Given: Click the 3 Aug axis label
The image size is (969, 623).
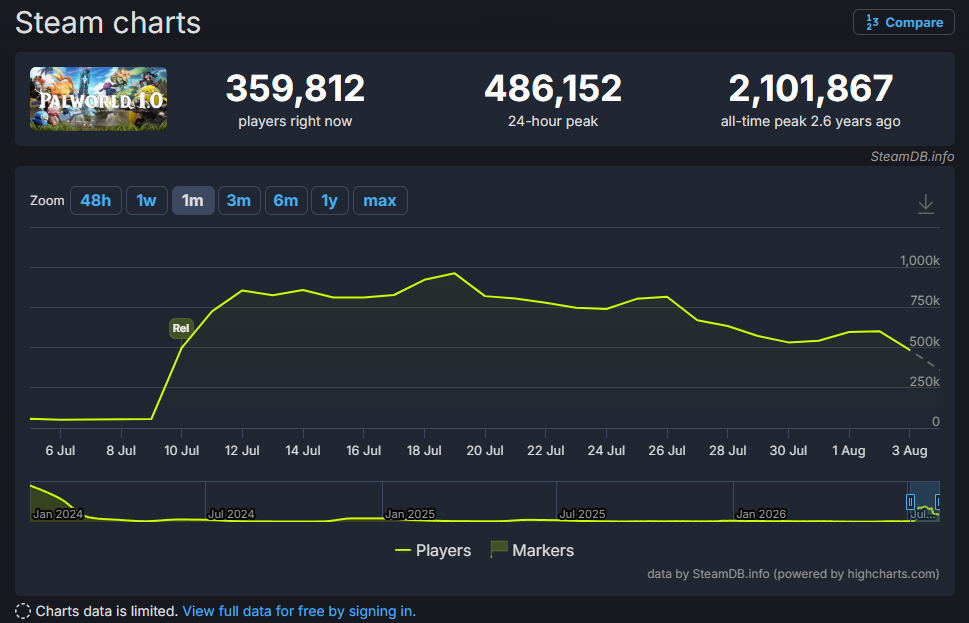Looking at the screenshot, I should [x=909, y=451].
